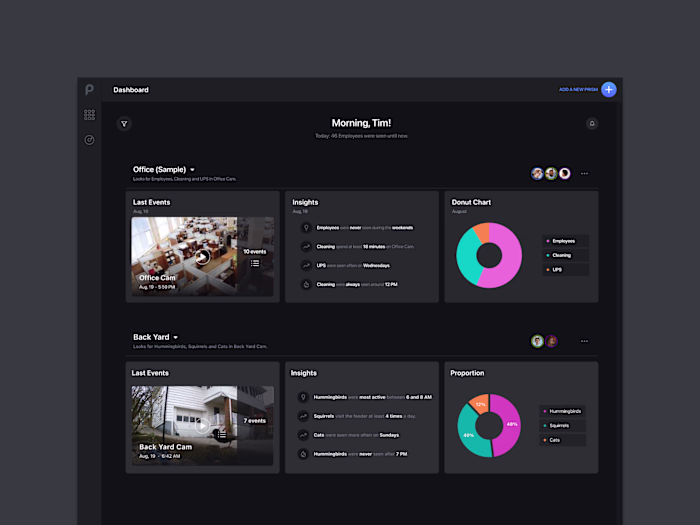Image resolution: width=700 pixels, height=525 pixels.
Task: Click clock icon by Cleaning 12 PM insight
Action: tap(306, 284)
